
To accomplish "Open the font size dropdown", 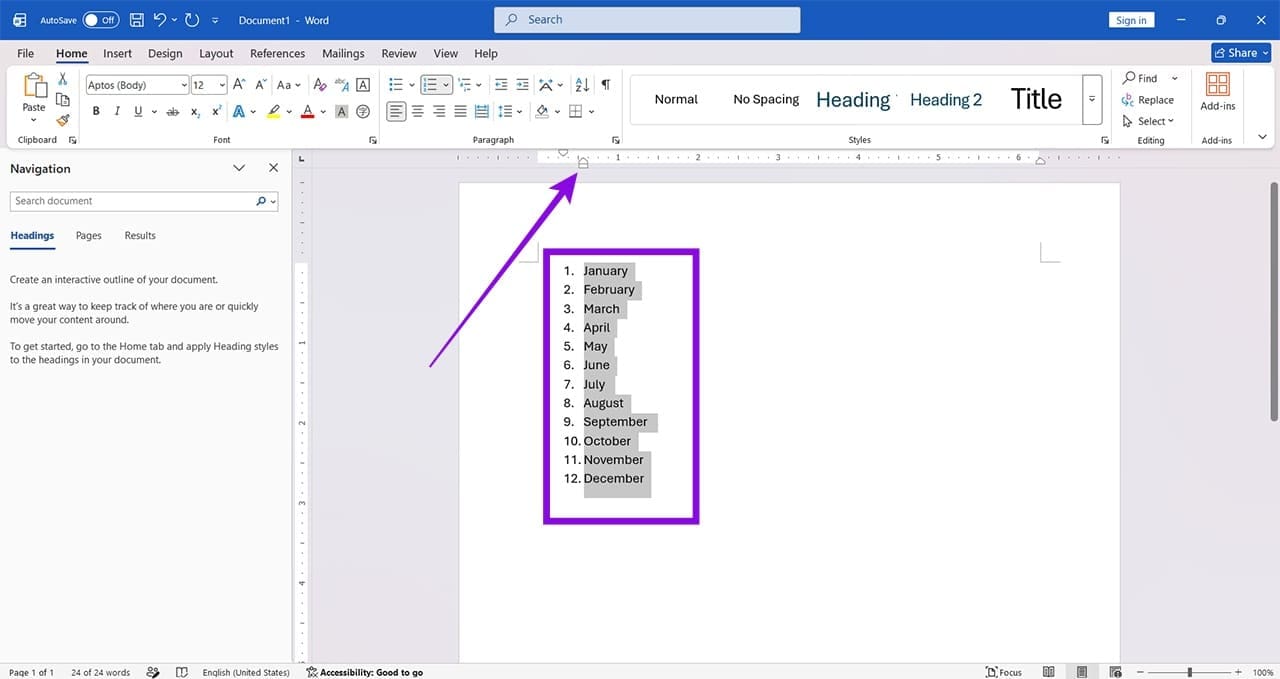I will pyautogui.click(x=222, y=85).
